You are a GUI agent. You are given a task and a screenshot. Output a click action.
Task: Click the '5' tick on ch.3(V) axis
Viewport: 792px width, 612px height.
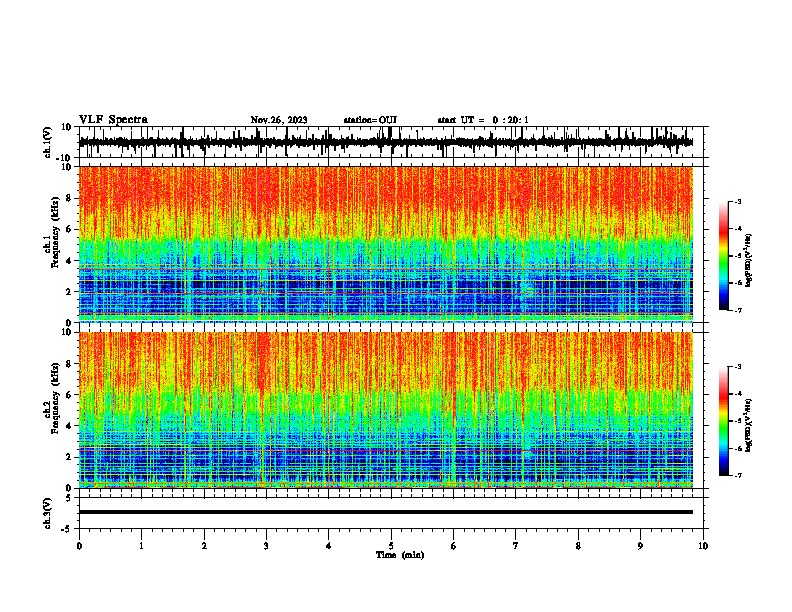coord(69,498)
